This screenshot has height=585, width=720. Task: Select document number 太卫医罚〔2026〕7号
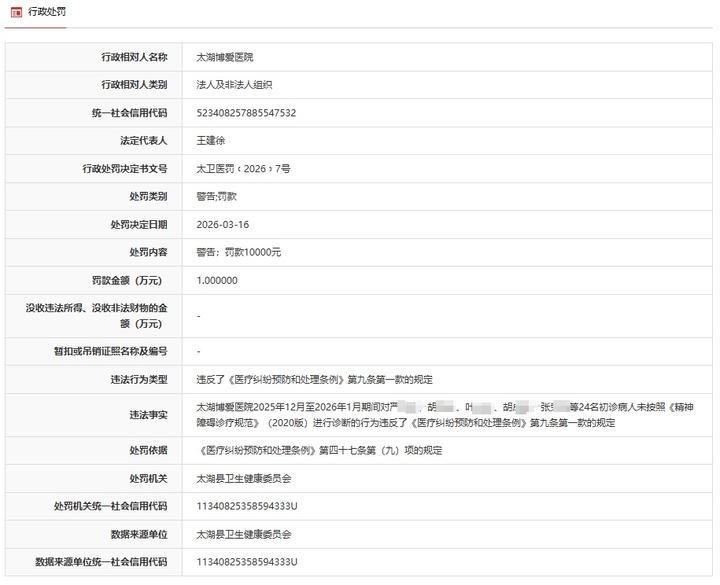(243, 169)
